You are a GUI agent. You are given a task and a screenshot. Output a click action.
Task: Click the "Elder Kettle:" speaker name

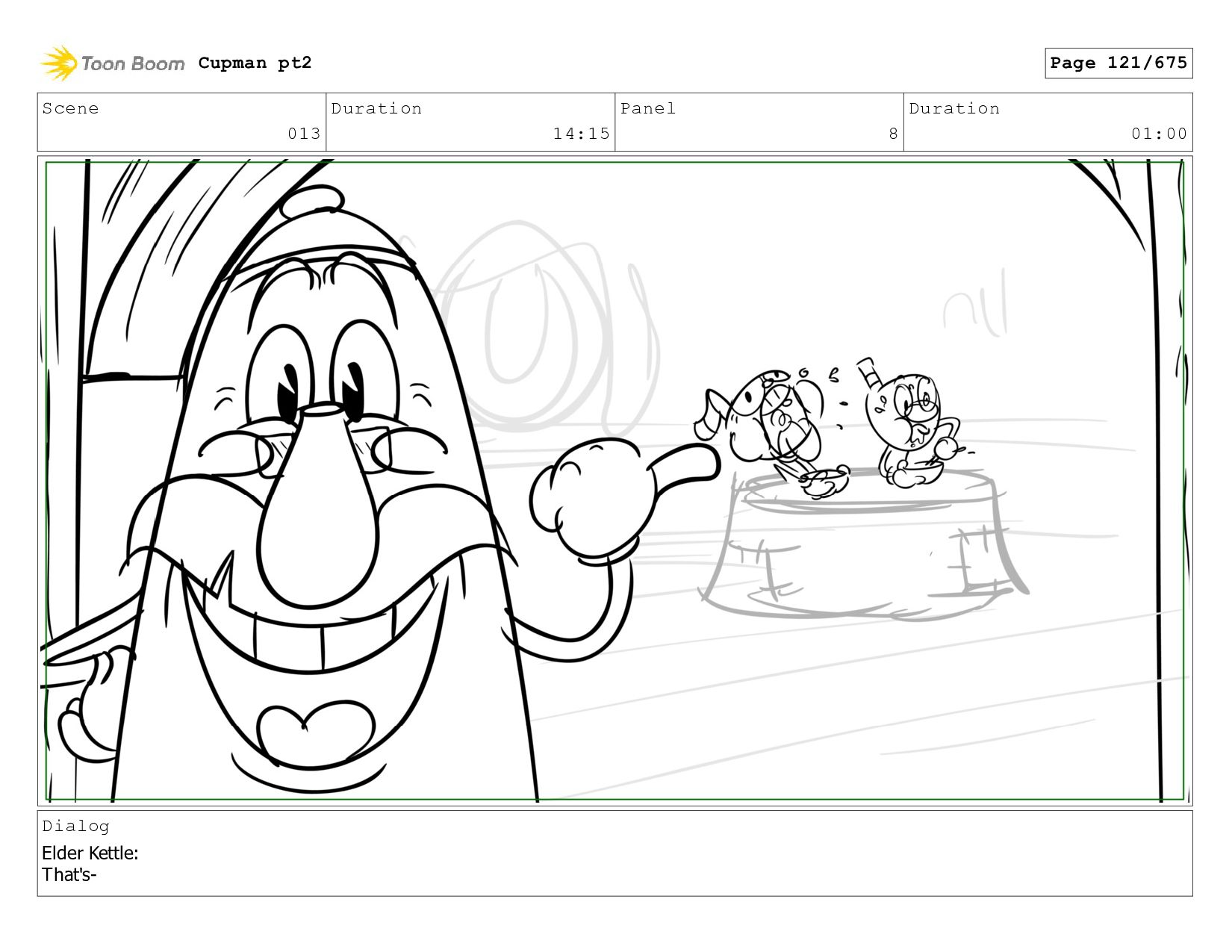click(90, 853)
